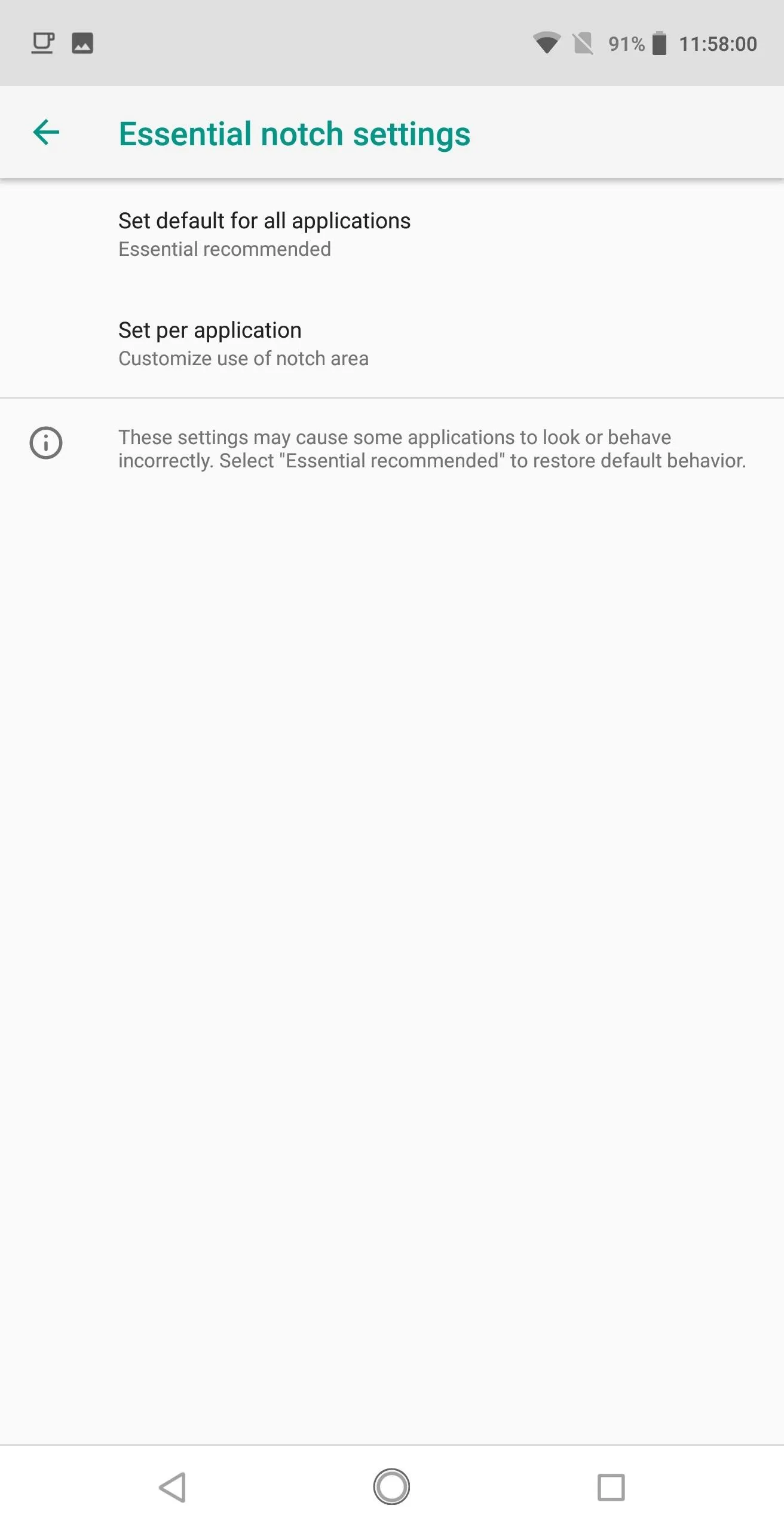The image size is (784, 1530).
Task: Tap the teal back arrow in header
Action: pos(46,132)
